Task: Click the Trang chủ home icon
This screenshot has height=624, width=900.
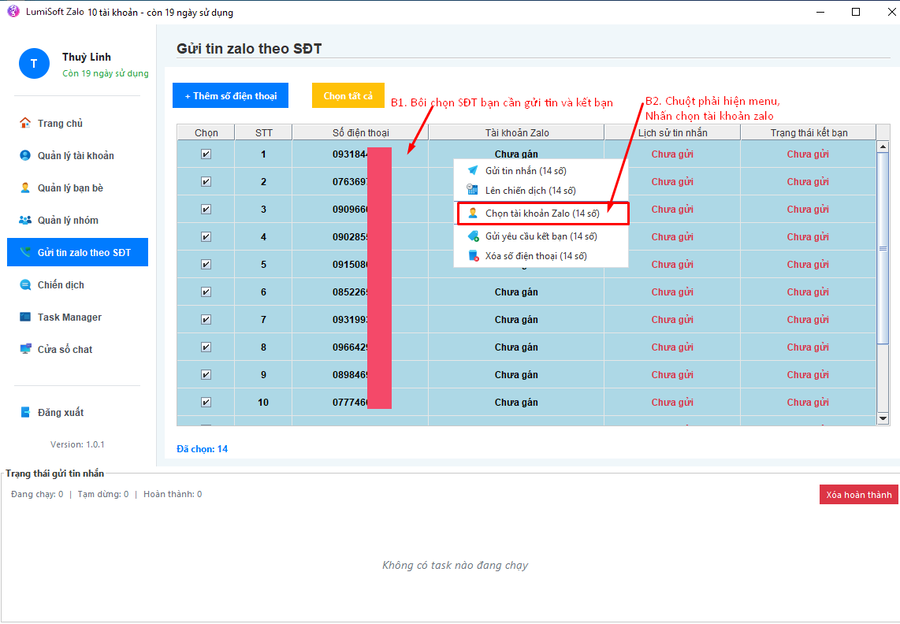Action: coord(26,123)
